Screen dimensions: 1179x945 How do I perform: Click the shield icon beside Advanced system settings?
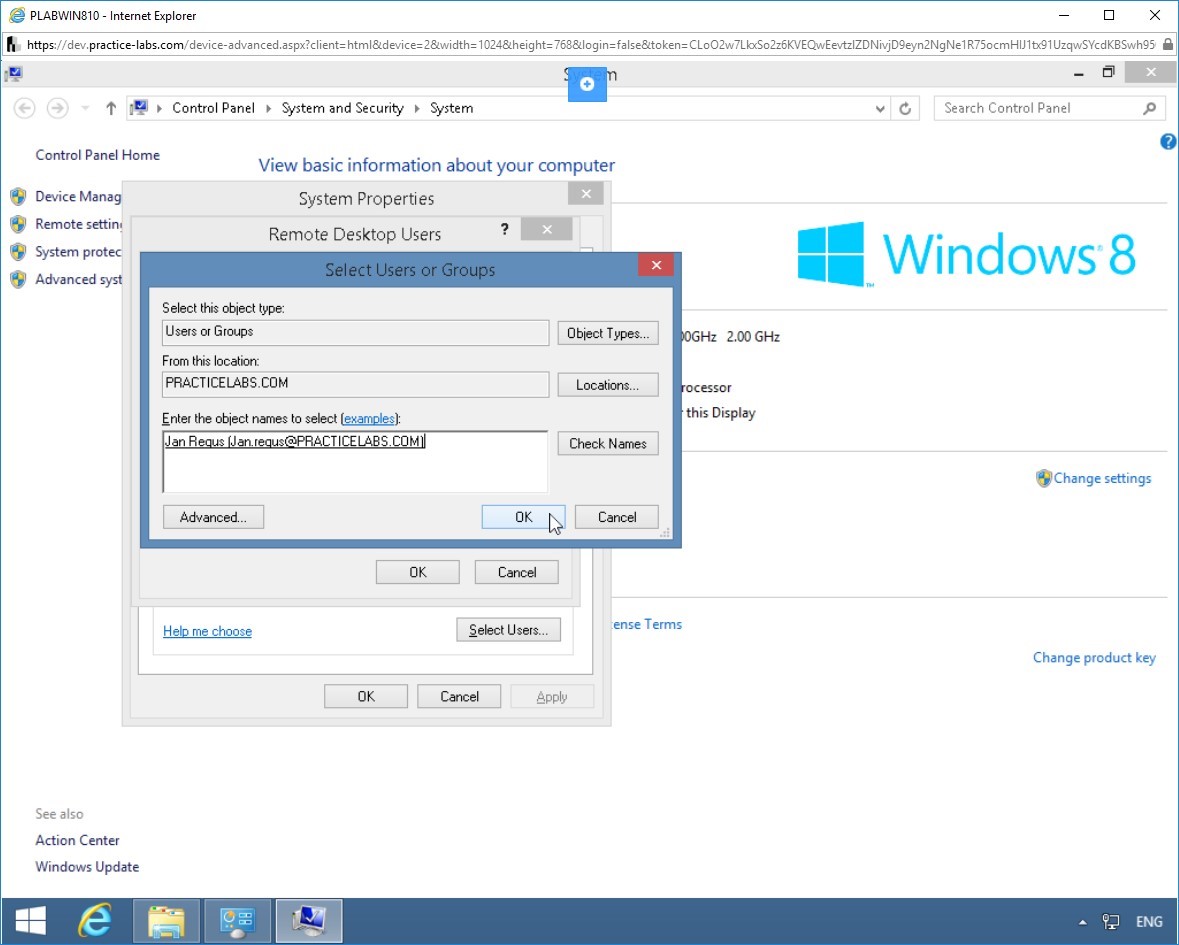19,280
